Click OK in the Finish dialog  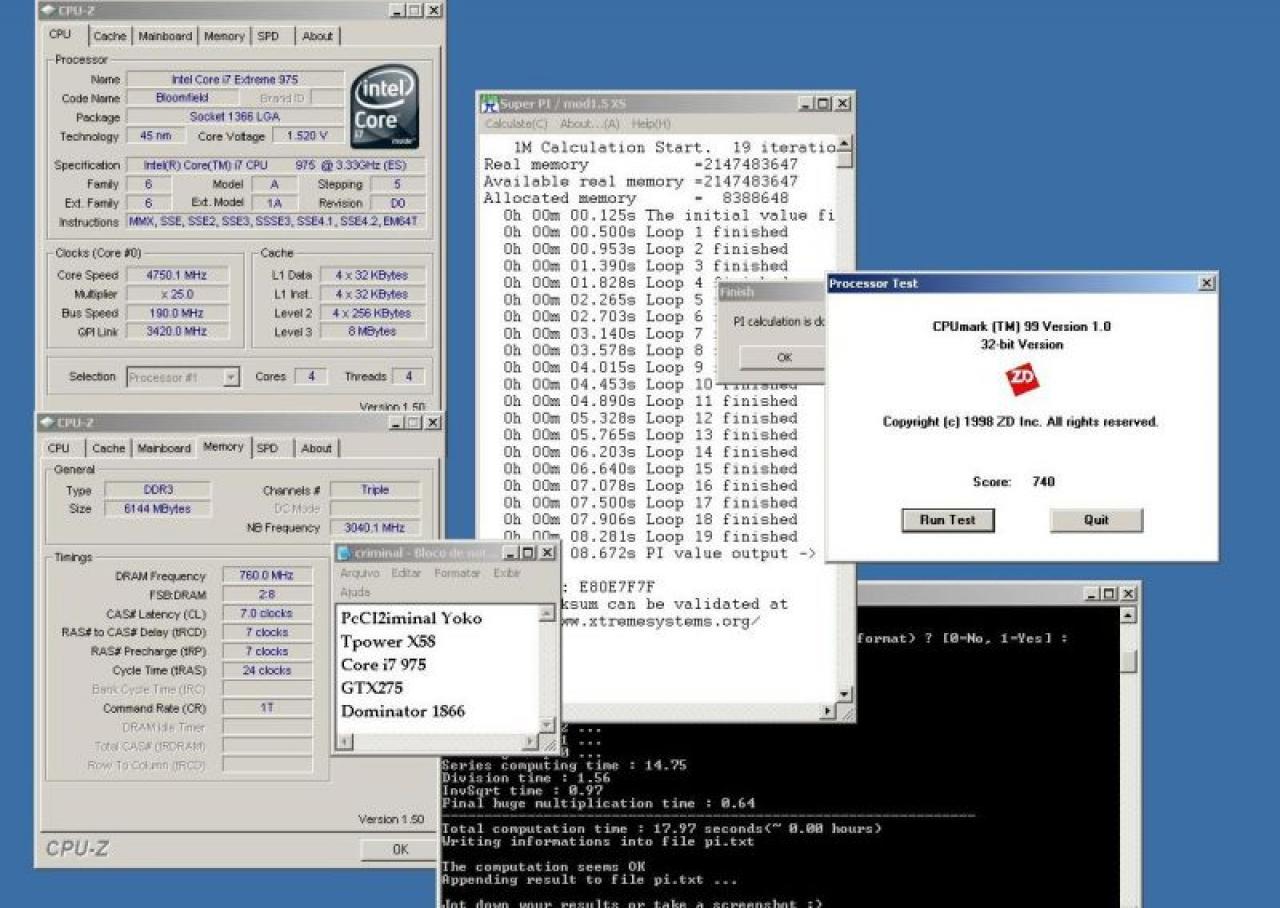click(784, 357)
